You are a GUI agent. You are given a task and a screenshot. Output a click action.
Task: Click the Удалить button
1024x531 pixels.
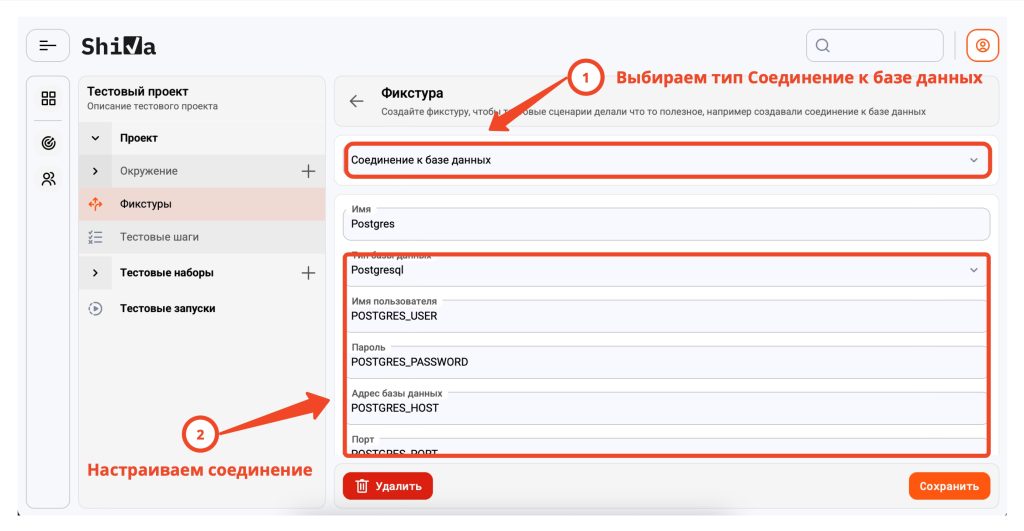[388, 486]
